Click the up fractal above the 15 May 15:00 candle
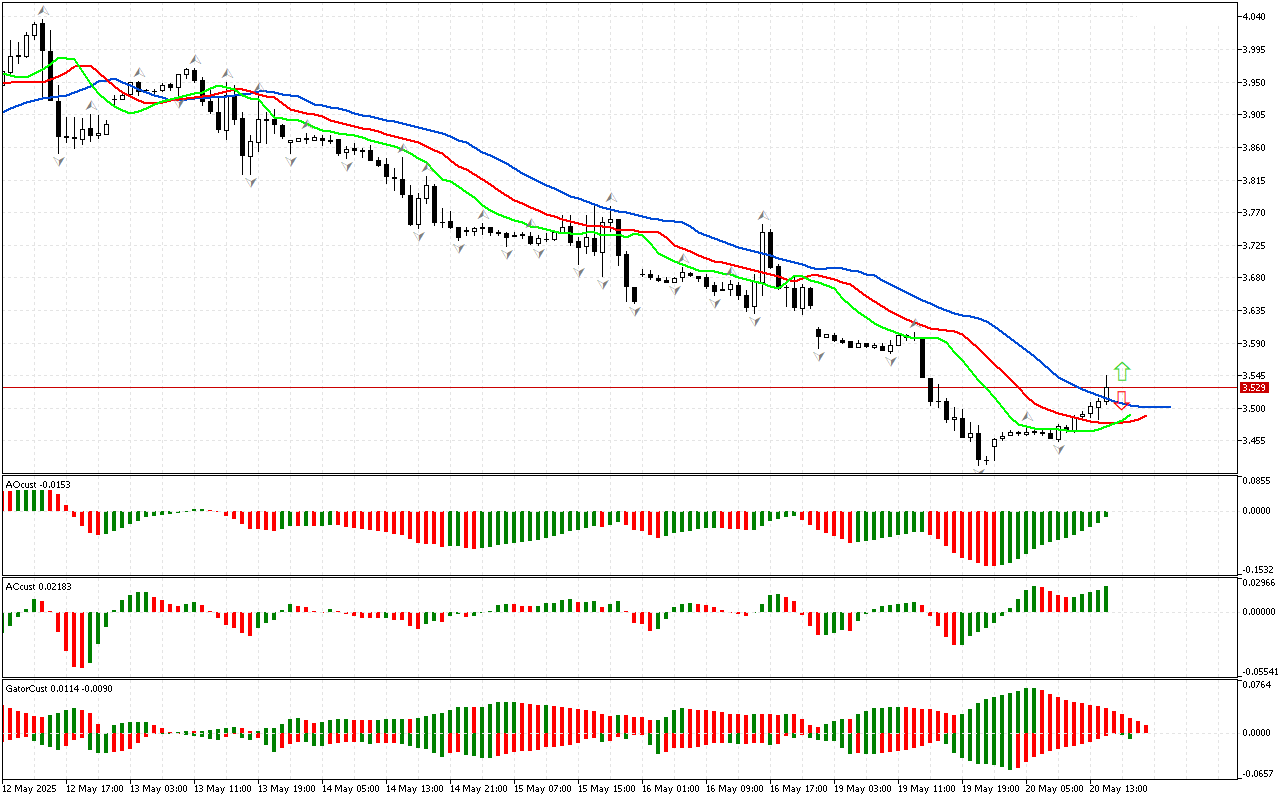The width and height of the screenshot is (1280, 800). tap(608, 198)
